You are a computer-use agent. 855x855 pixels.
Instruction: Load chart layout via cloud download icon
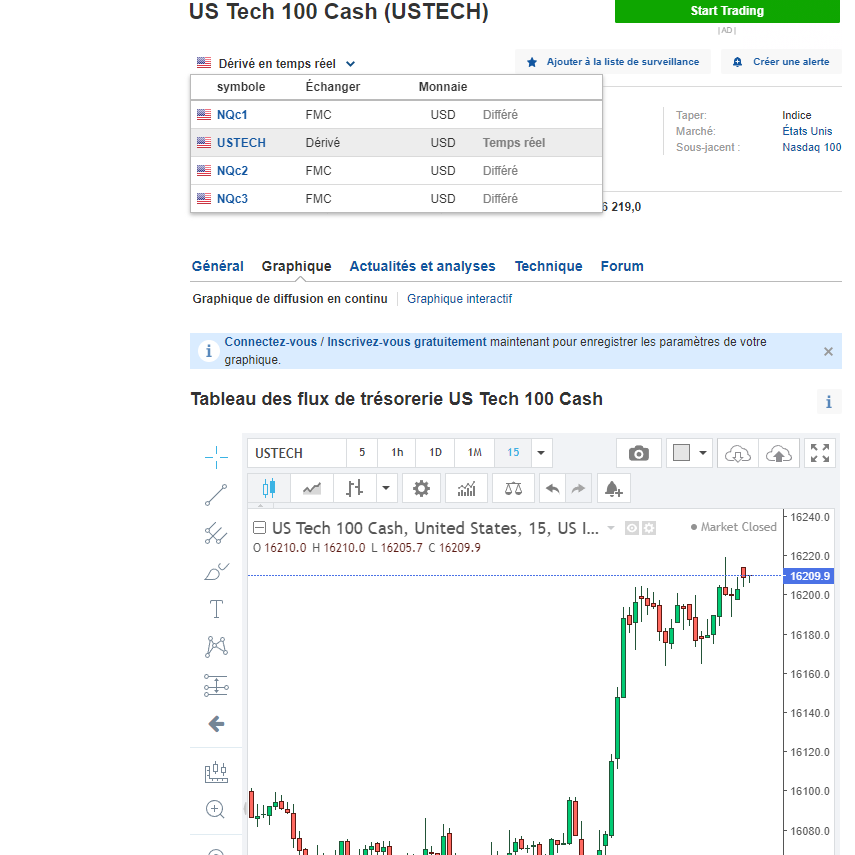point(738,453)
